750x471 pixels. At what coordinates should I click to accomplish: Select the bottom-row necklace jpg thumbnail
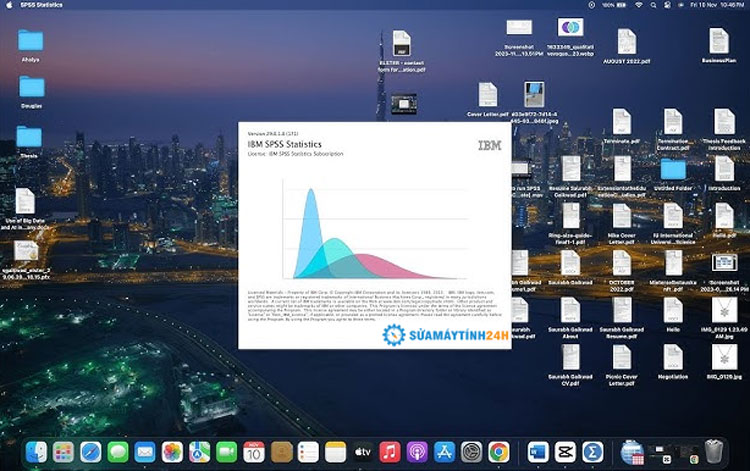pos(724,357)
